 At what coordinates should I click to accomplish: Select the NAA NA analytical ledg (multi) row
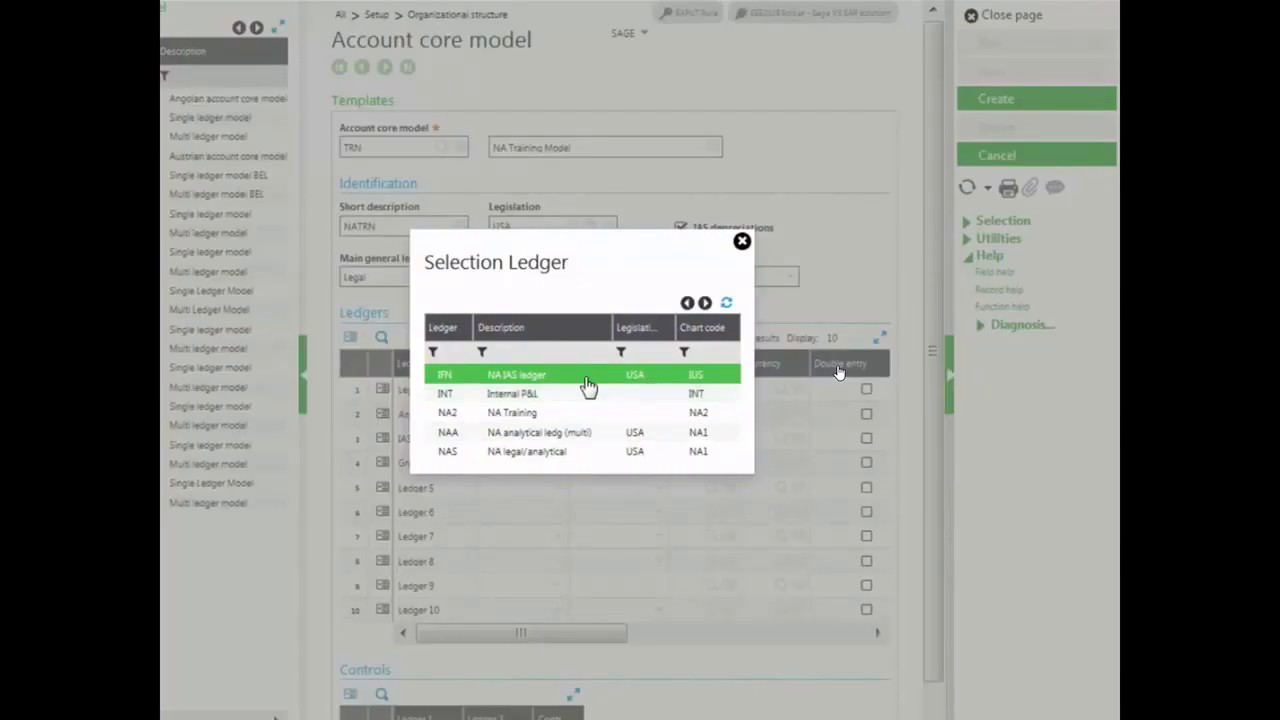pyautogui.click(x=582, y=433)
